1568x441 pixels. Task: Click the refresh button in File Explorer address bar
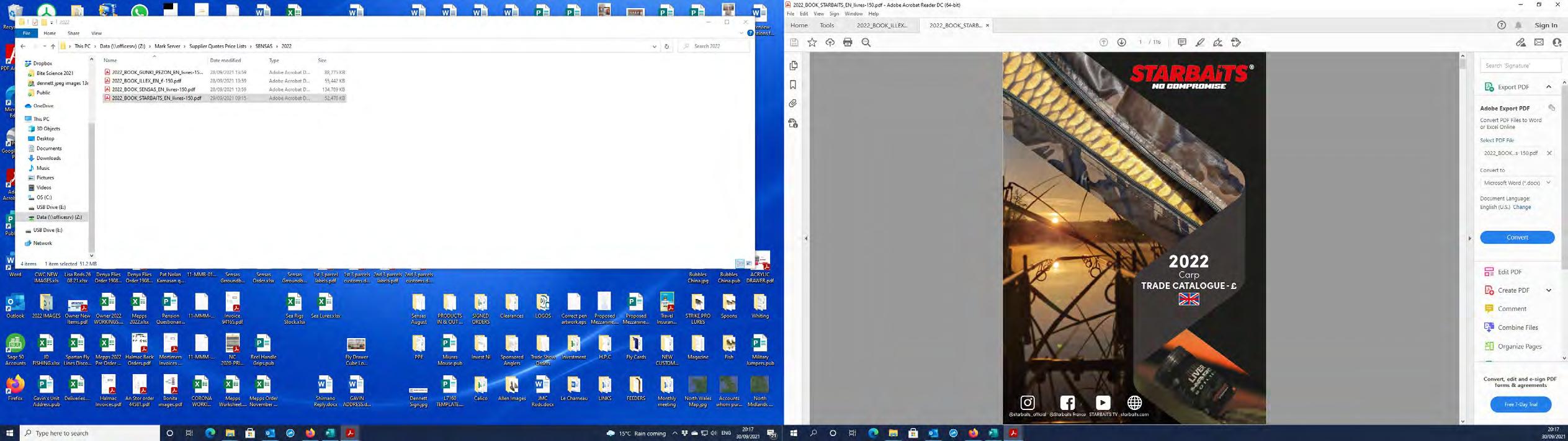tap(667, 46)
